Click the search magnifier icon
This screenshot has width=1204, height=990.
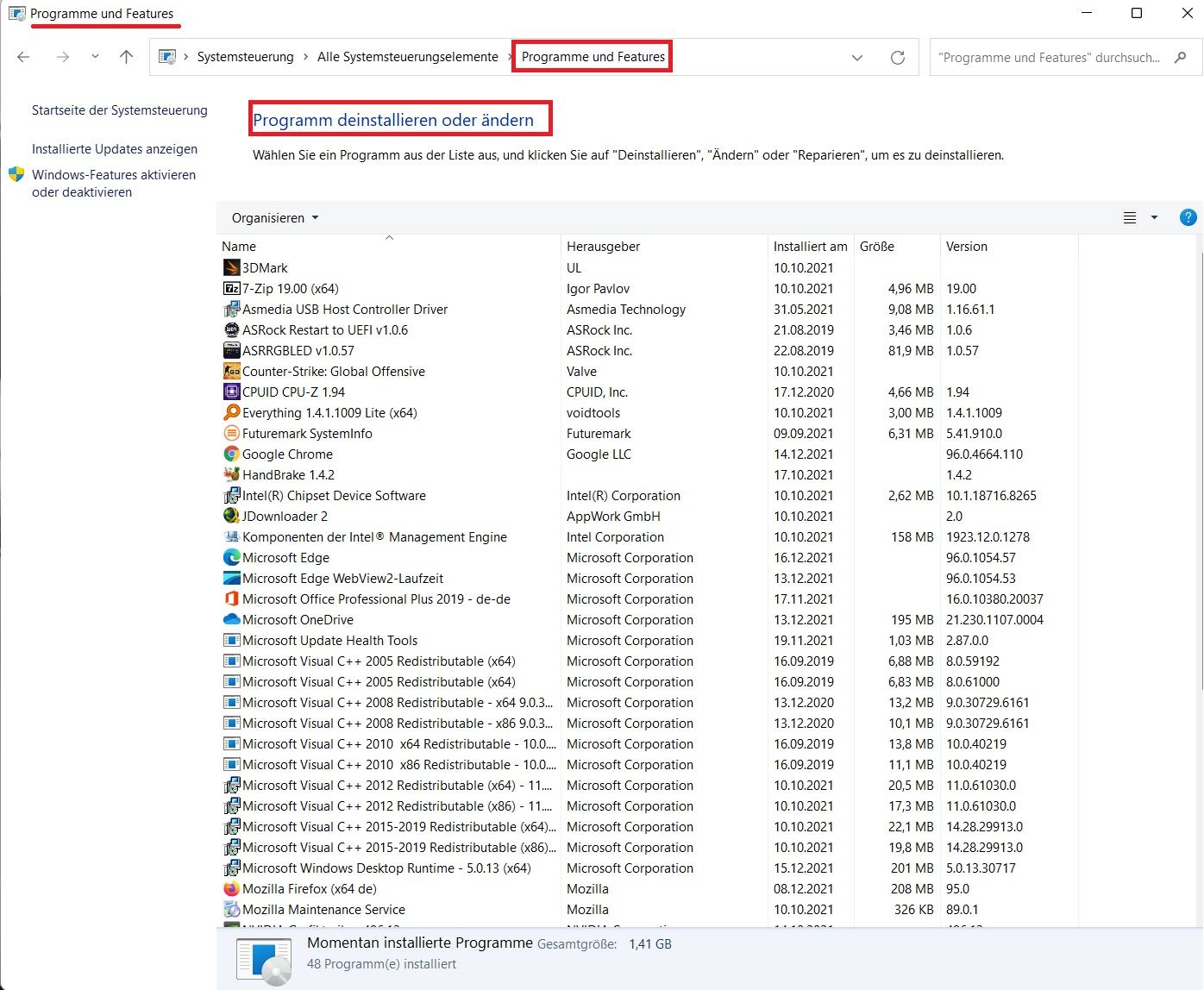tap(1181, 58)
